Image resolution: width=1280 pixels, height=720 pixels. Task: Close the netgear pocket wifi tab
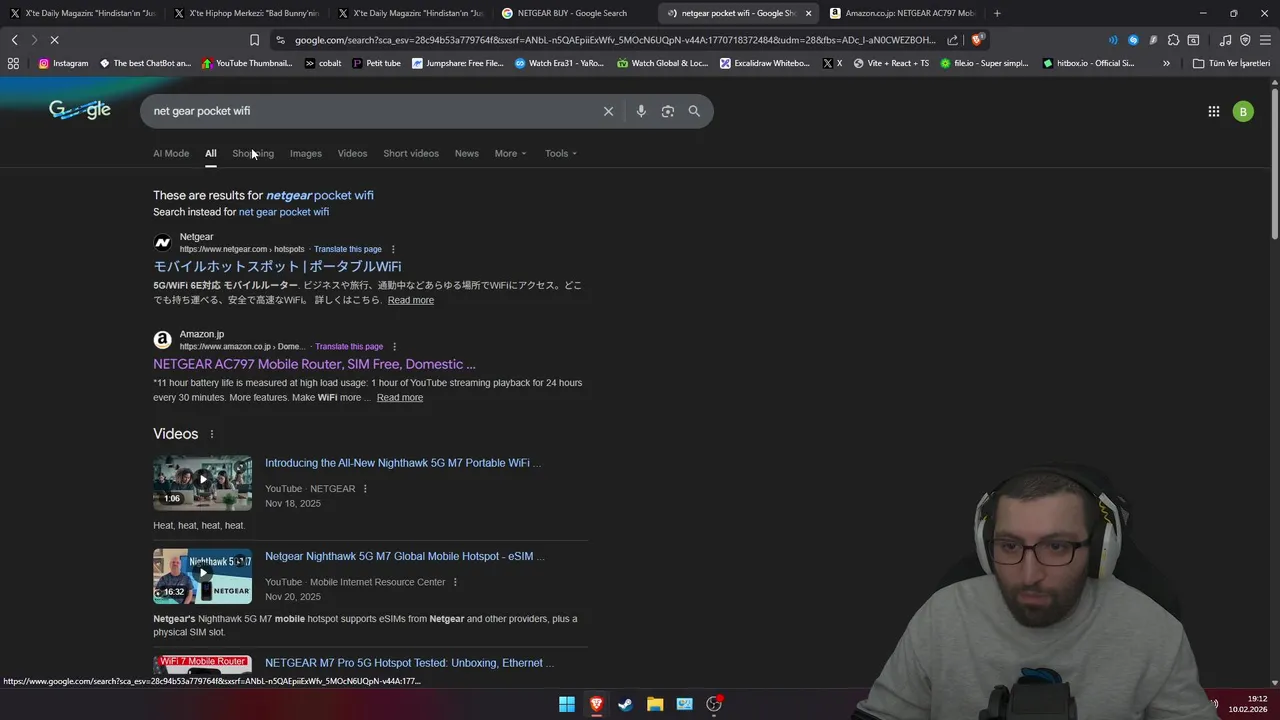pos(808,13)
